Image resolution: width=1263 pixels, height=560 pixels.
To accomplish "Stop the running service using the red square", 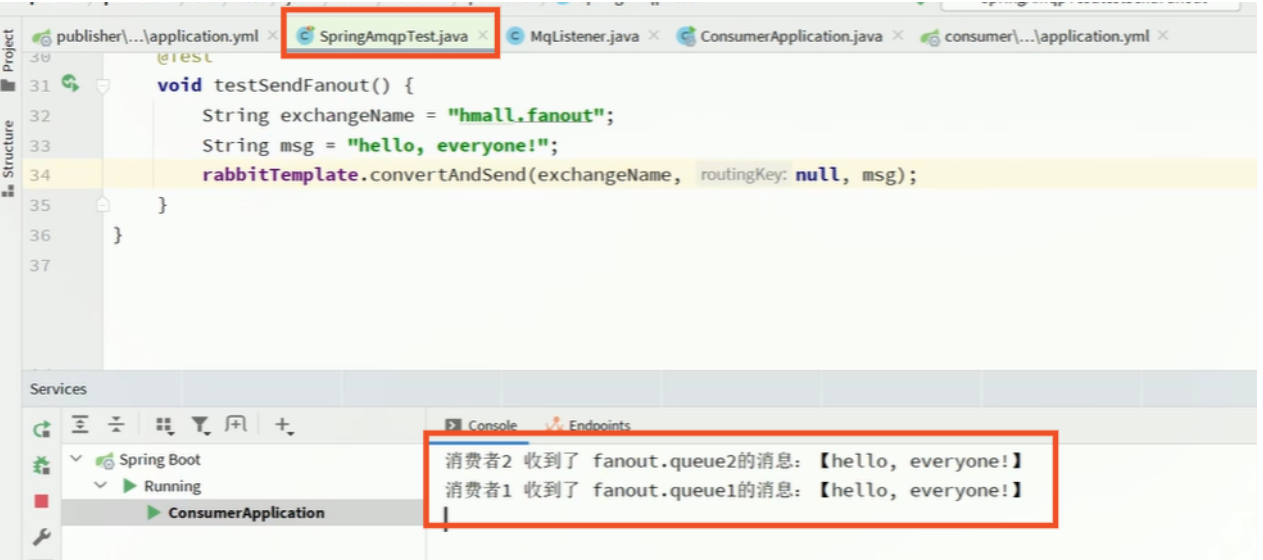I will coord(42,500).
